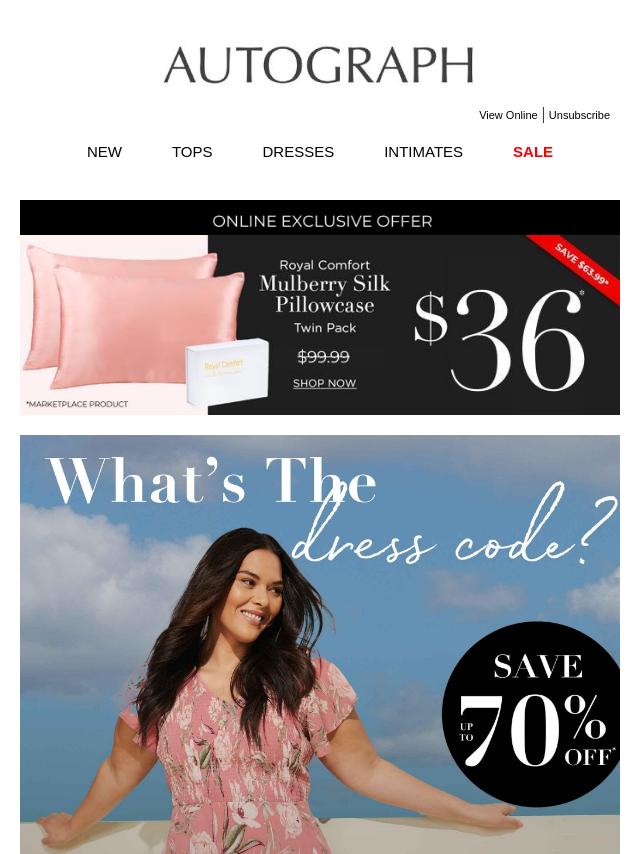640x854 pixels.
Task: Click the Save up to 70% off badge
Action: [x=531, y=713]
